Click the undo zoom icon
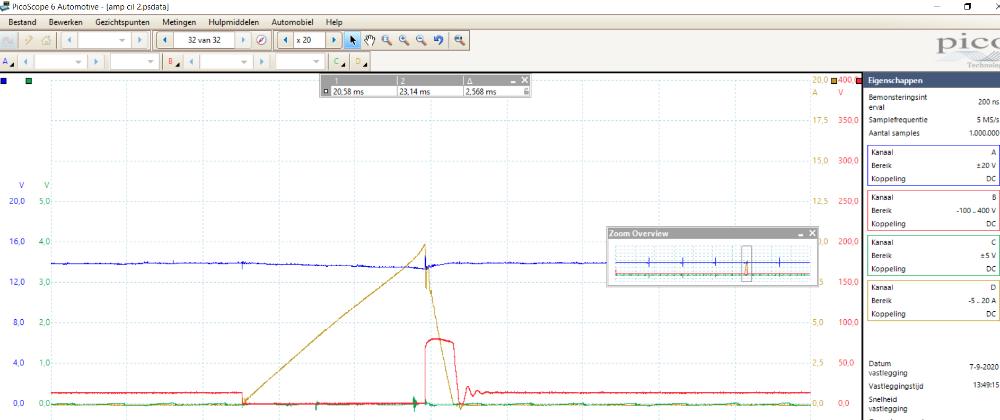1000x420 pixels. pos(438,40)
